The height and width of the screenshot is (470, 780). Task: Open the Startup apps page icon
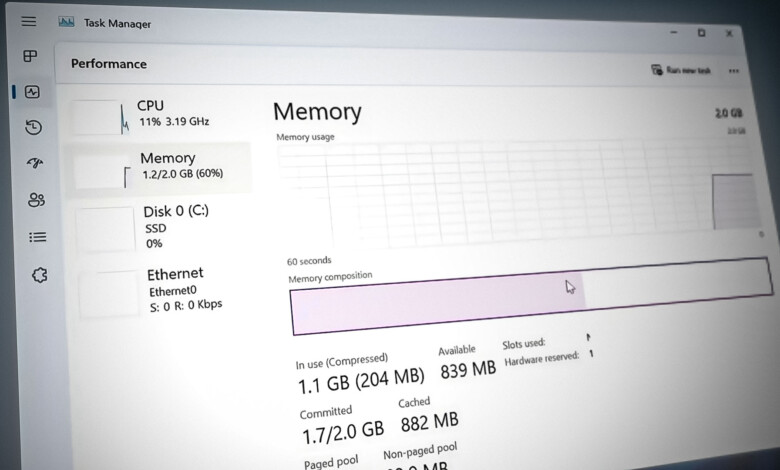[x=35, y=163]
